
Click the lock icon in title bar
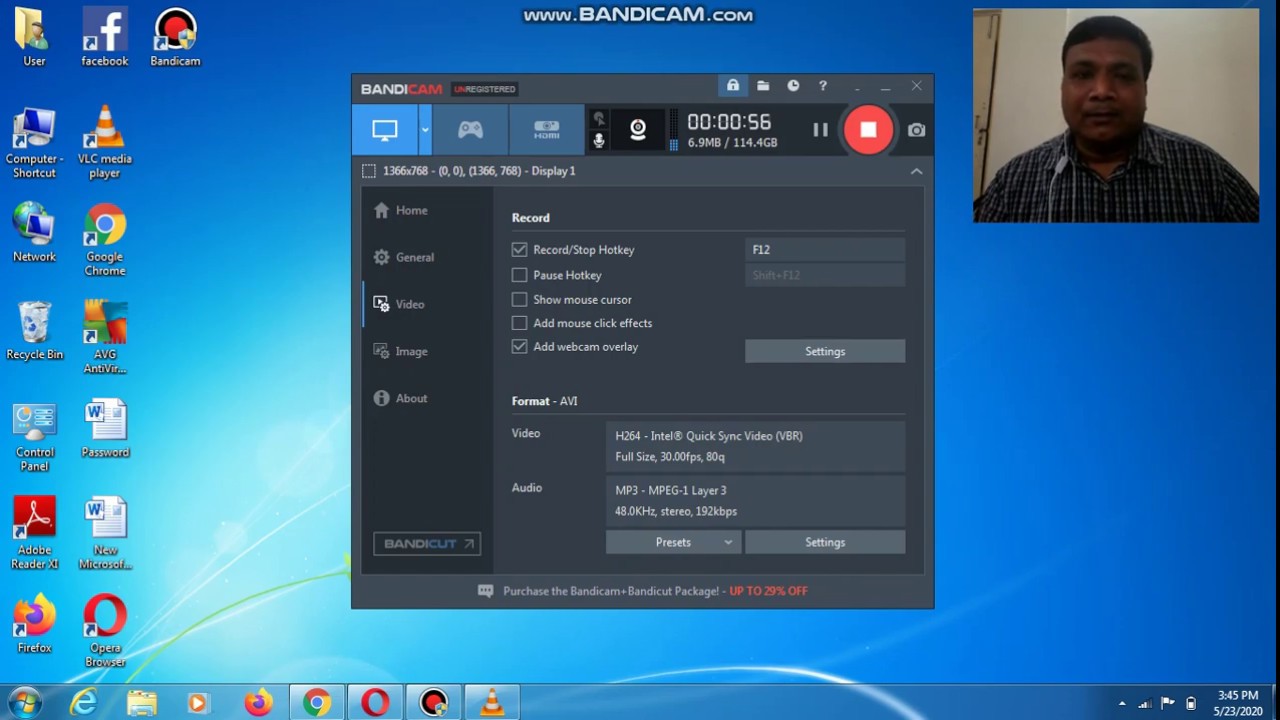[x=733, y=86]
